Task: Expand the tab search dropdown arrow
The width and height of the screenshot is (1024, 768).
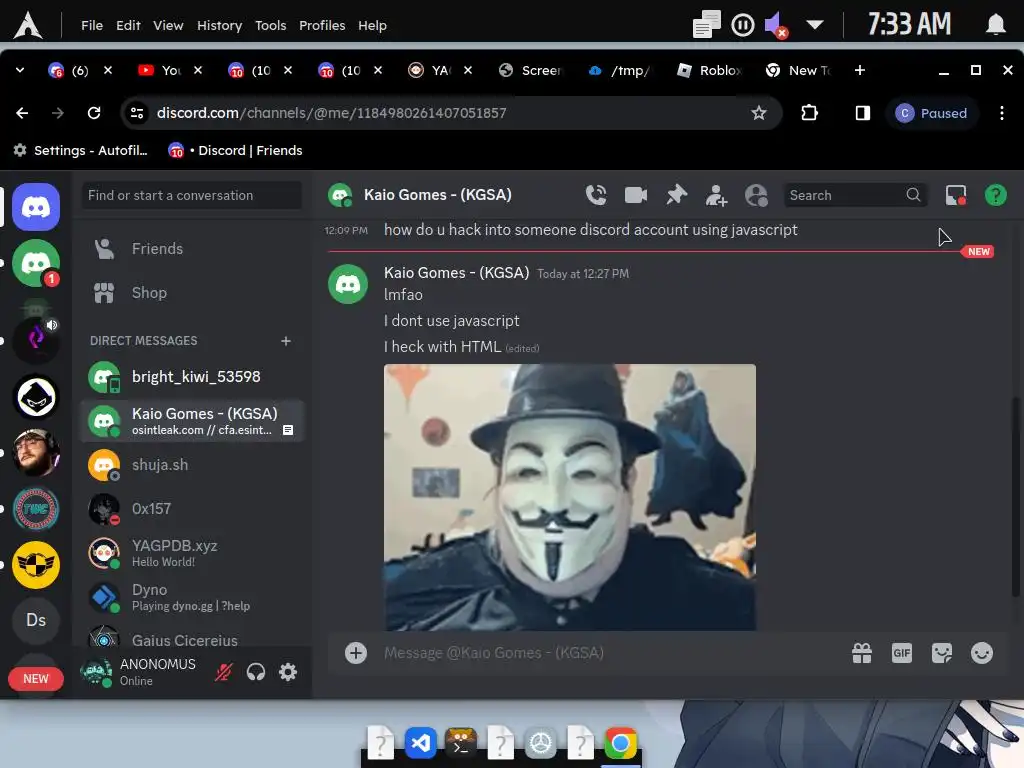Action: [x=20, y=70]
